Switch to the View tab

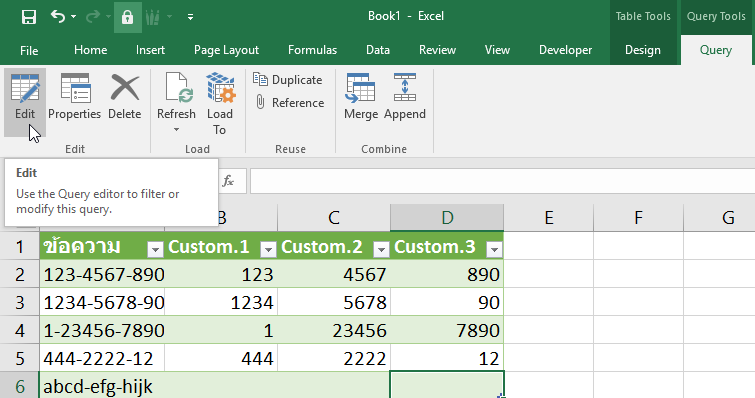pos(497,50)
